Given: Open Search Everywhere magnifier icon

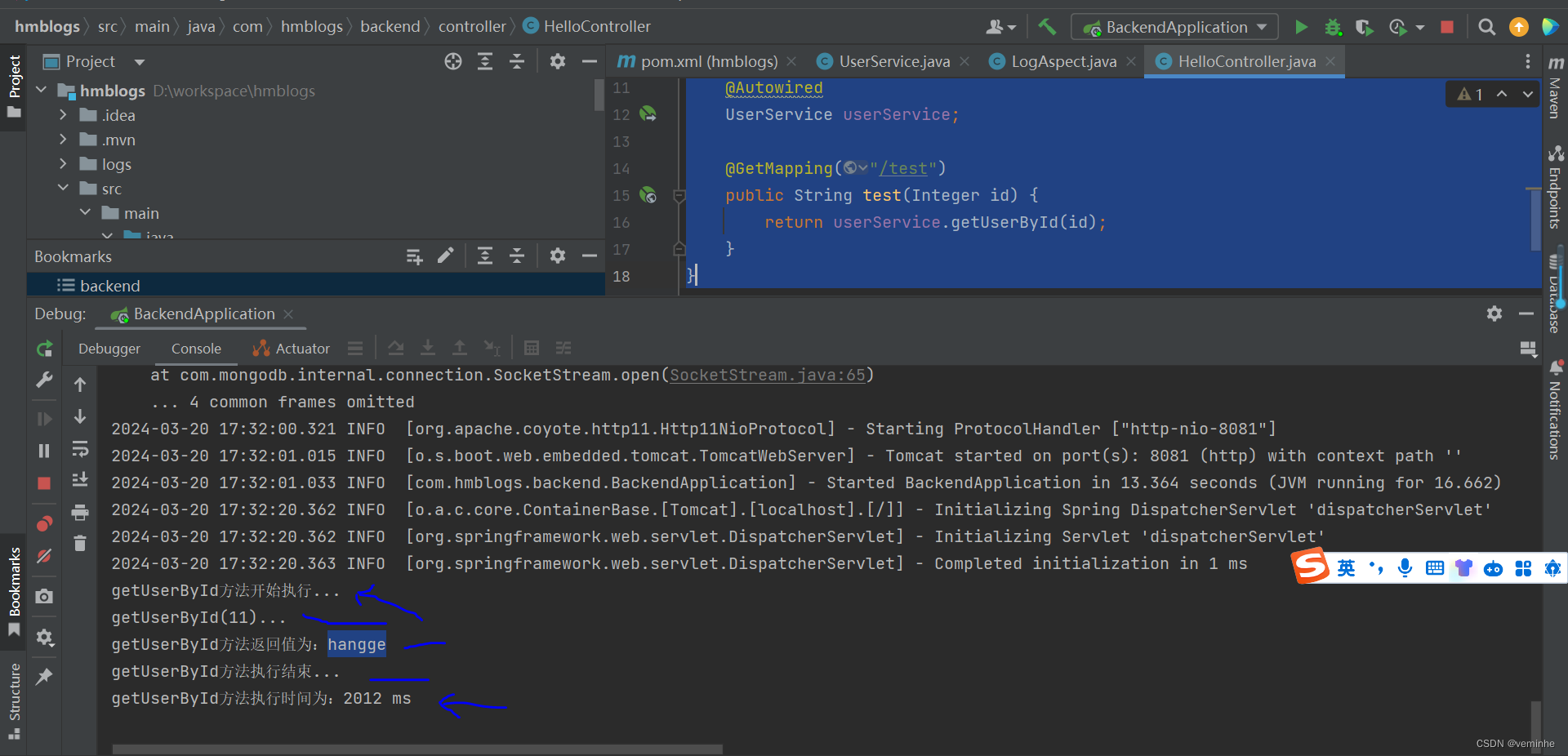Looking at the screenshot, I should [x=1486, y=27].
